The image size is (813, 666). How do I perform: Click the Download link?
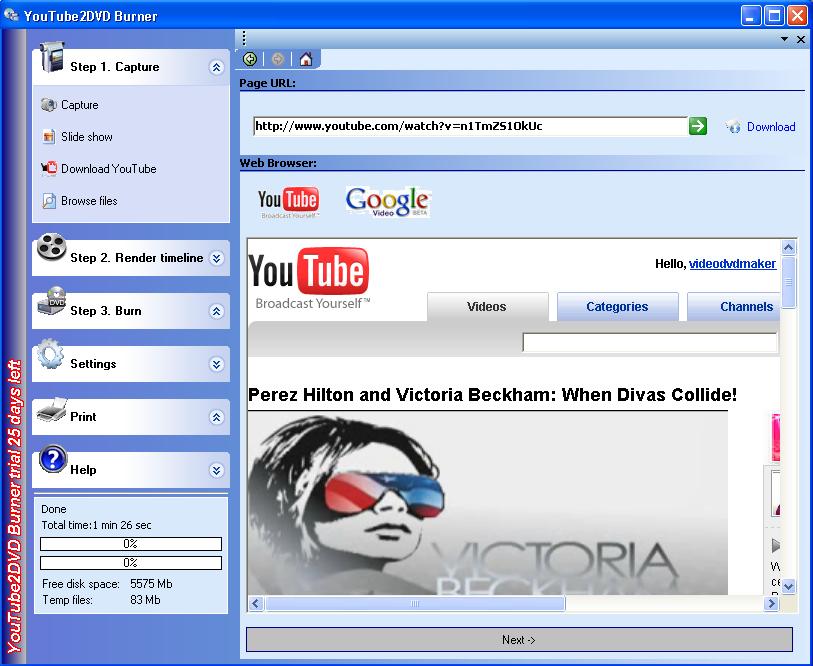[x=771, y=127]
